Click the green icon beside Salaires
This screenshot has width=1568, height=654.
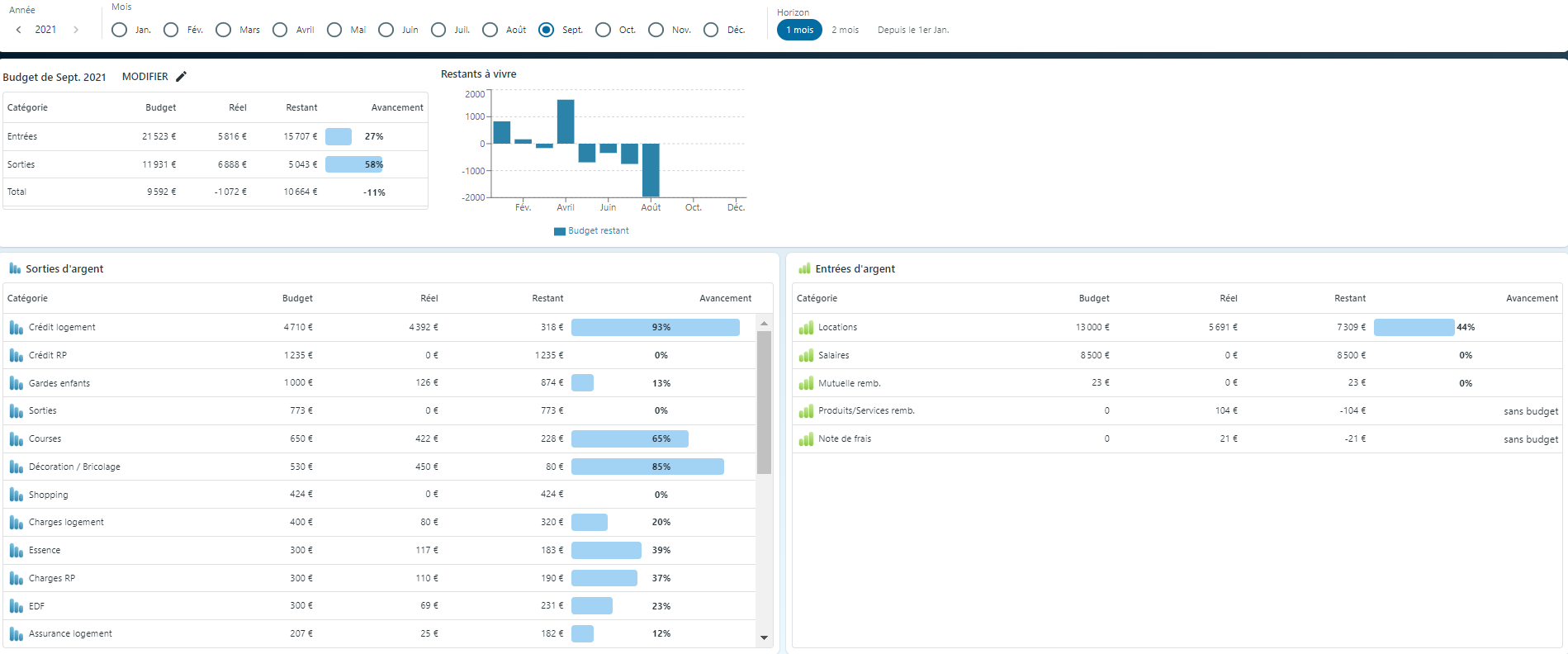coord(806,356)
